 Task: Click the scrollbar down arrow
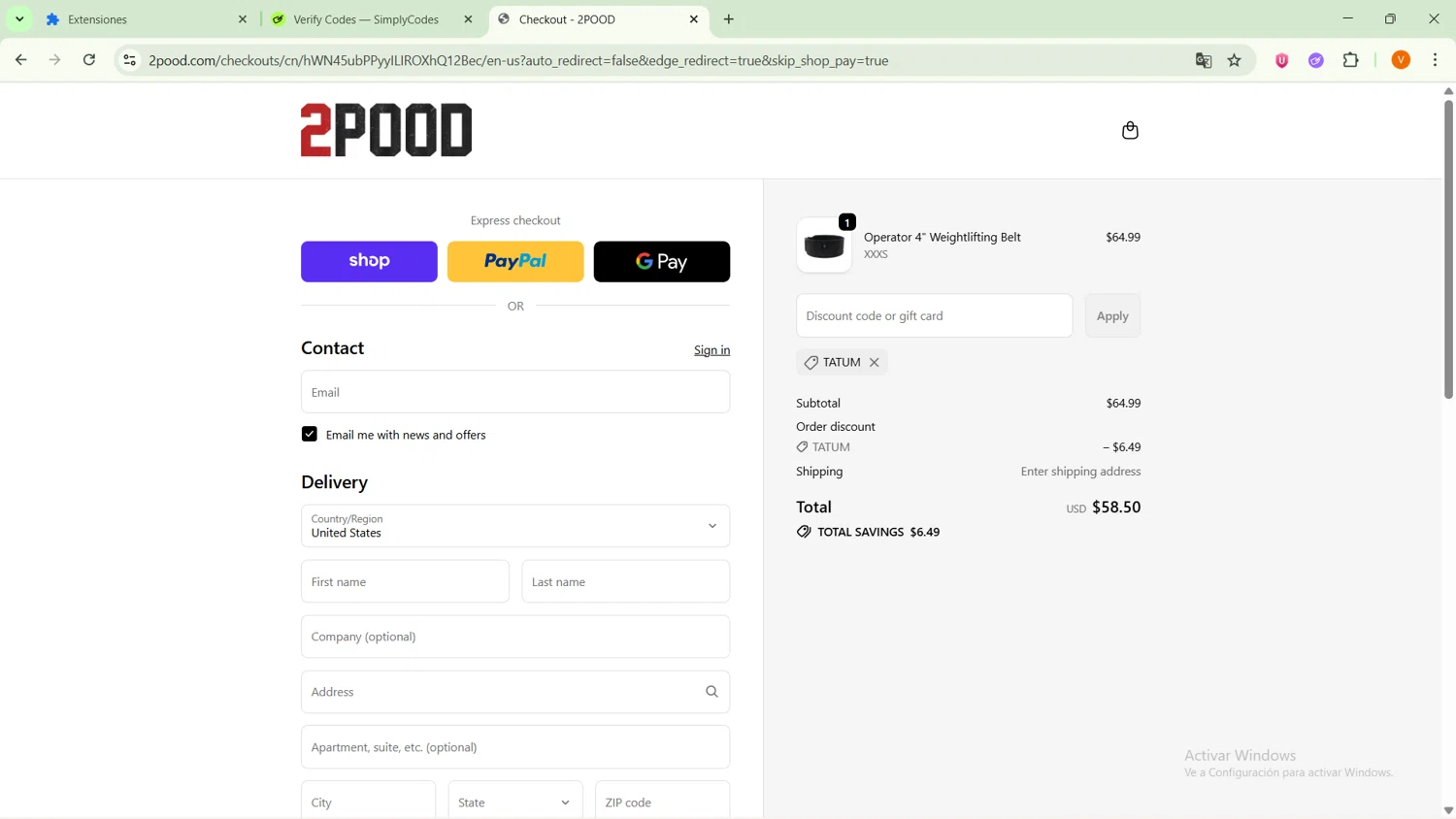pos(1448,810)
